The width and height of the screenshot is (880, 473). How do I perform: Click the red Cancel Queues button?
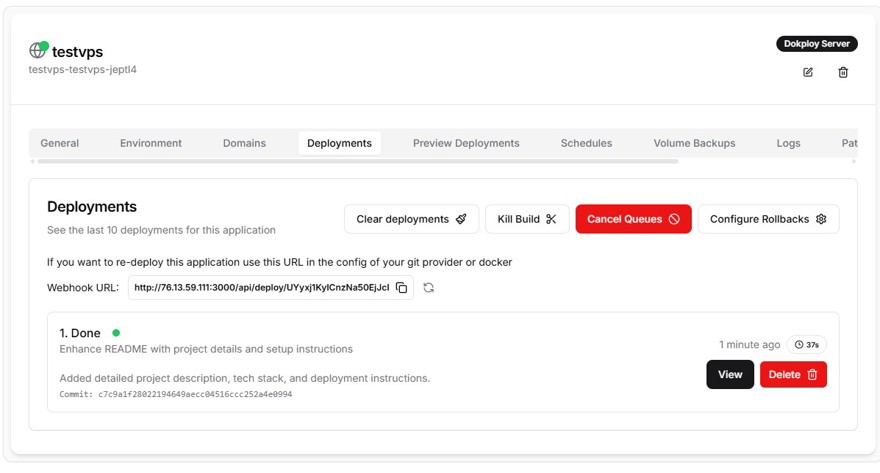tap(633, 219)
